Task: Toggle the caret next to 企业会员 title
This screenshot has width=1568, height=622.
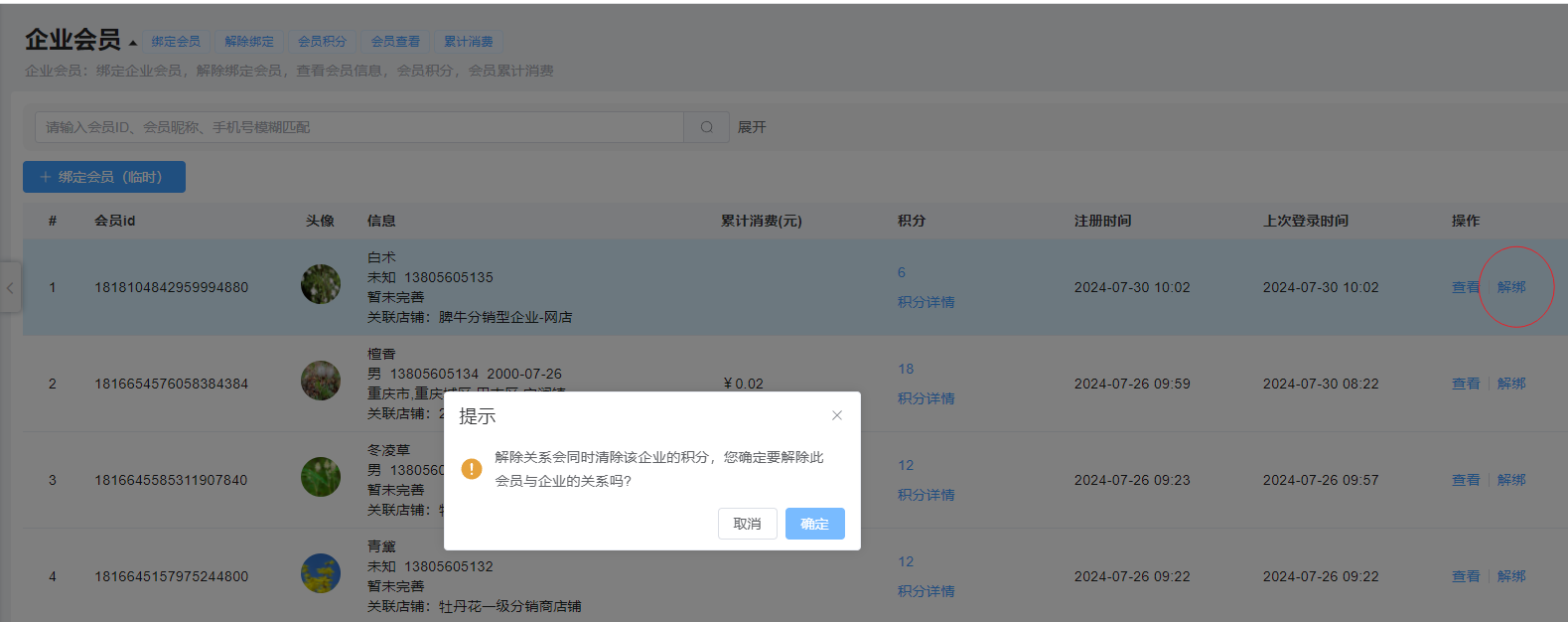Action: pos(133,43)
